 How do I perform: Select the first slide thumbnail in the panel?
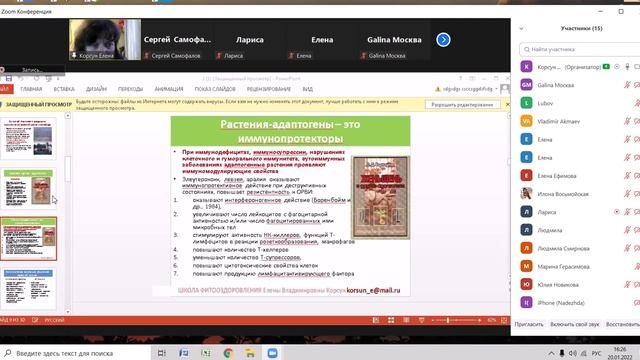(29, 139)
